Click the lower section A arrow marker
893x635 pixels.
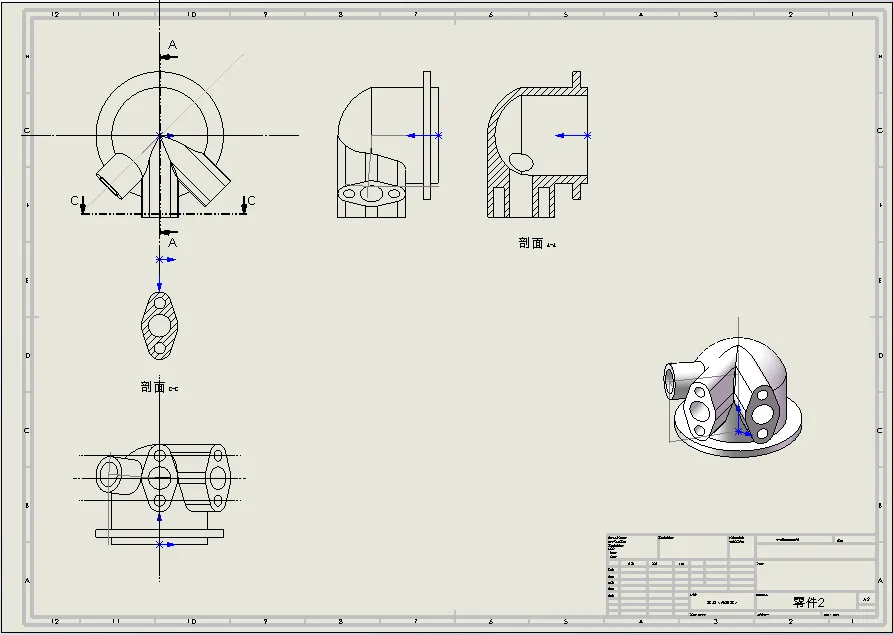[168, 232]
